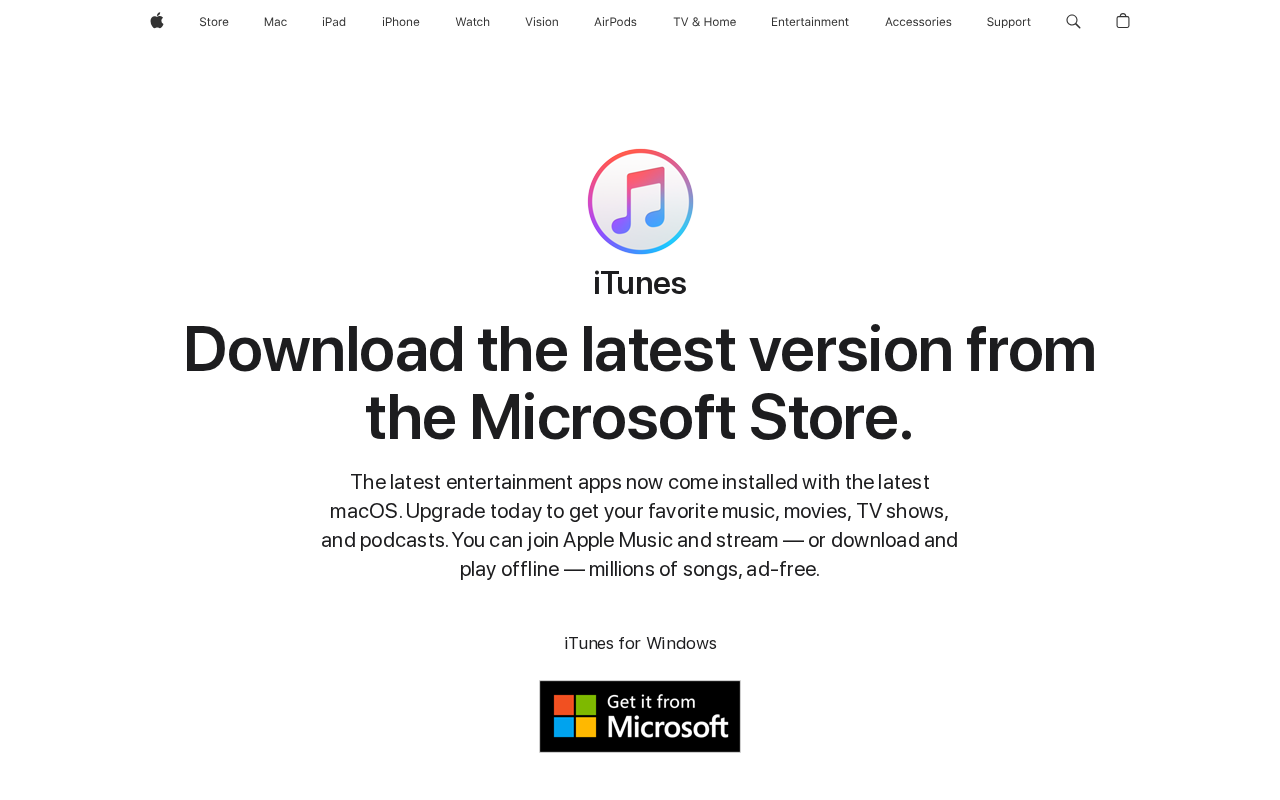This screenshot has height=800, width=1280.
Task: Click the iTunes music note logo
Action: 640,201
